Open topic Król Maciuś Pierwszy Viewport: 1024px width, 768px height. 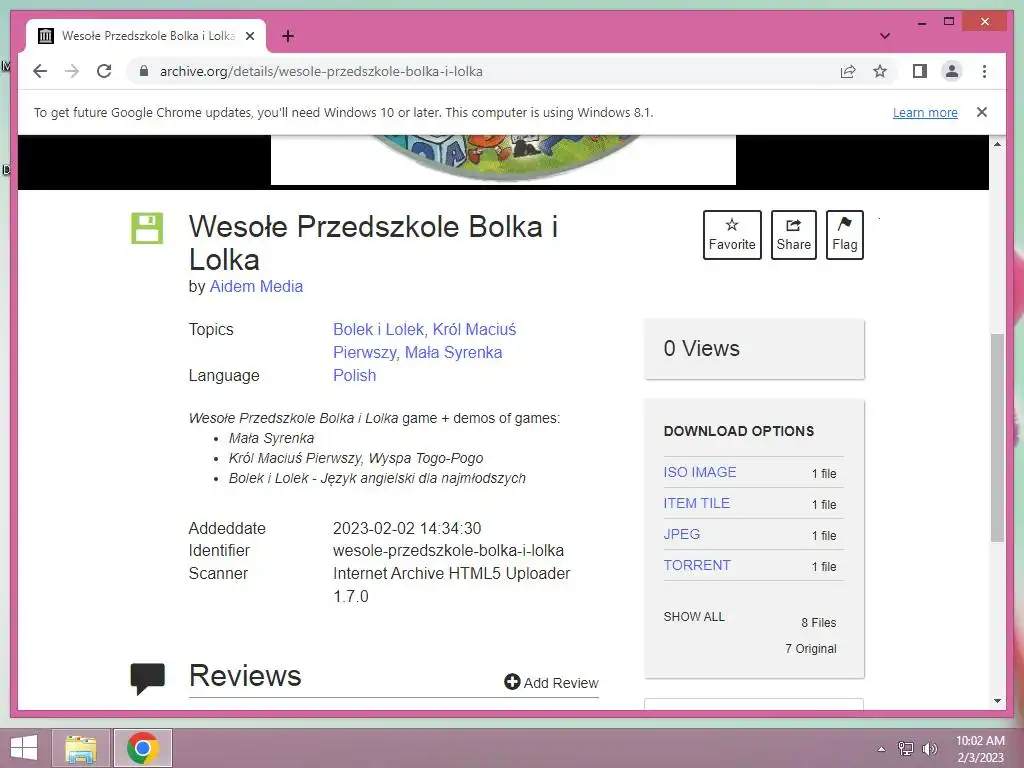pyautogui.click(x=424, y=340)
